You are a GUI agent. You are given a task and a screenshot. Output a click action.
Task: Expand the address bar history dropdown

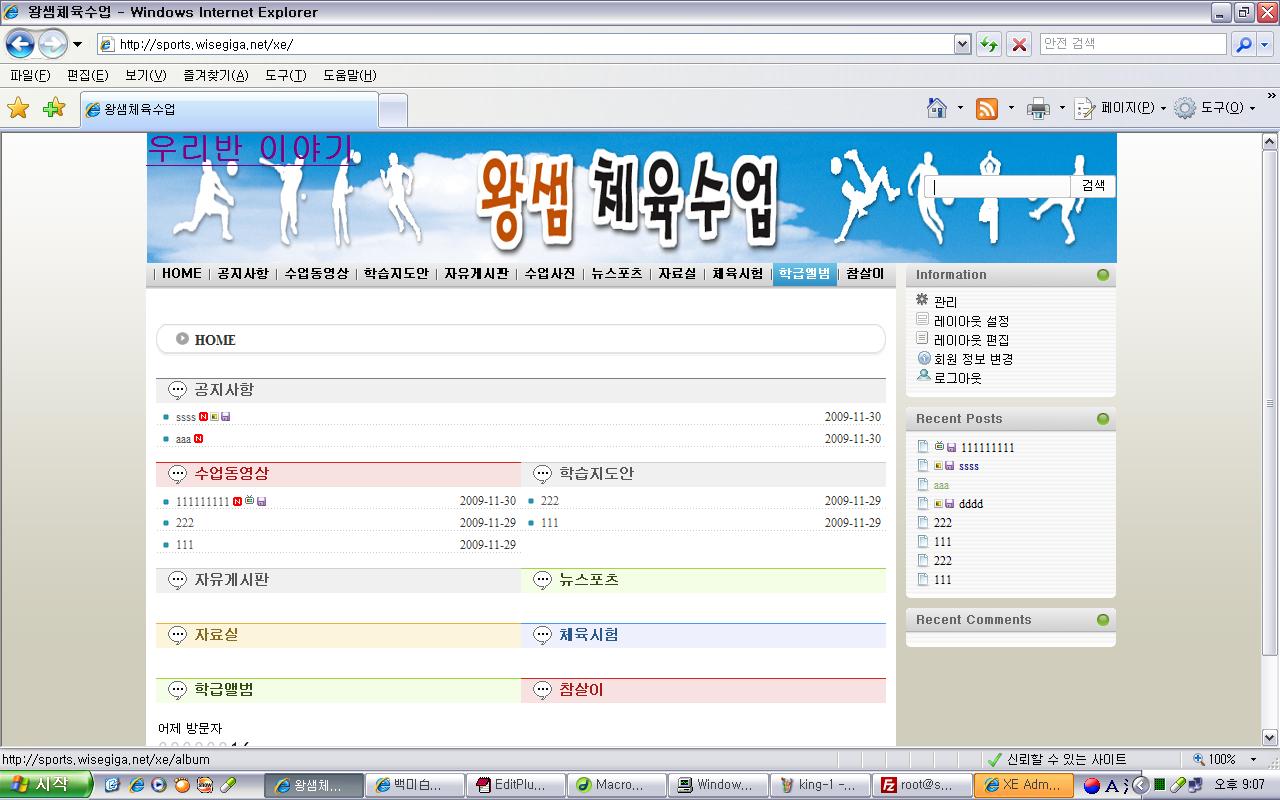(962, 44)
